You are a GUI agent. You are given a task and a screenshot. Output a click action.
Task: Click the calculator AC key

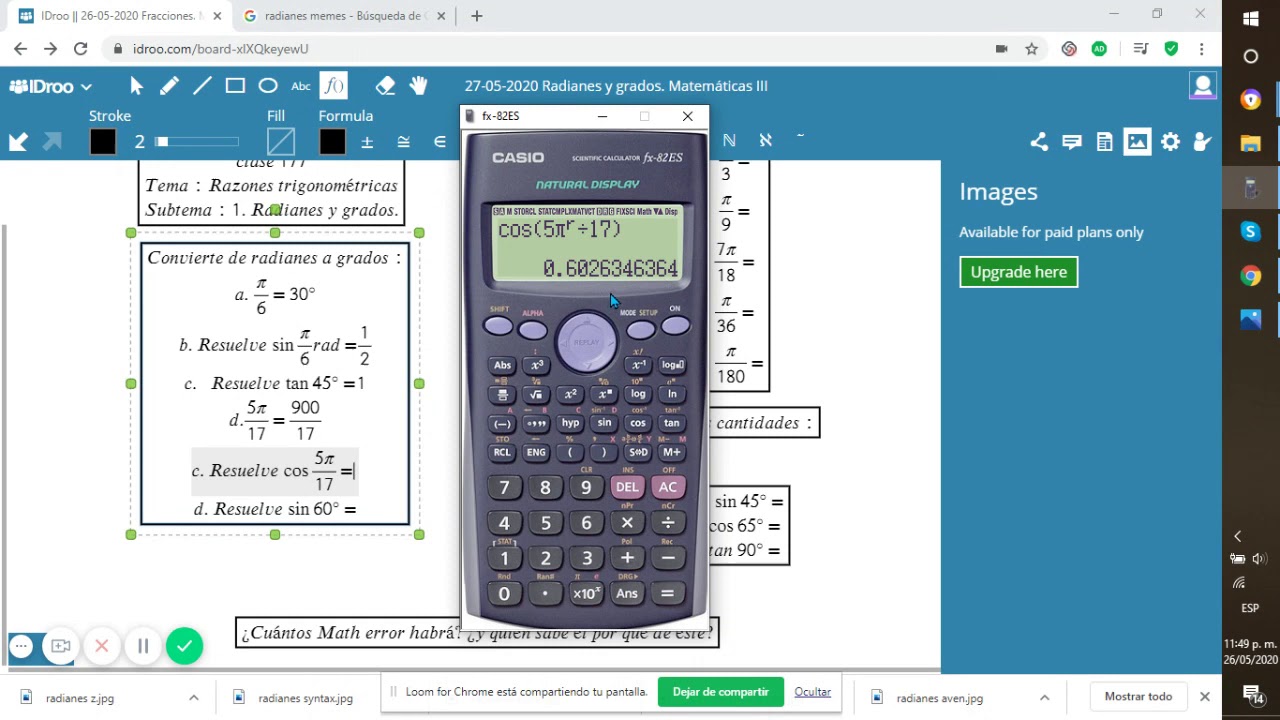pyautogui.click(x=667, y=487)
